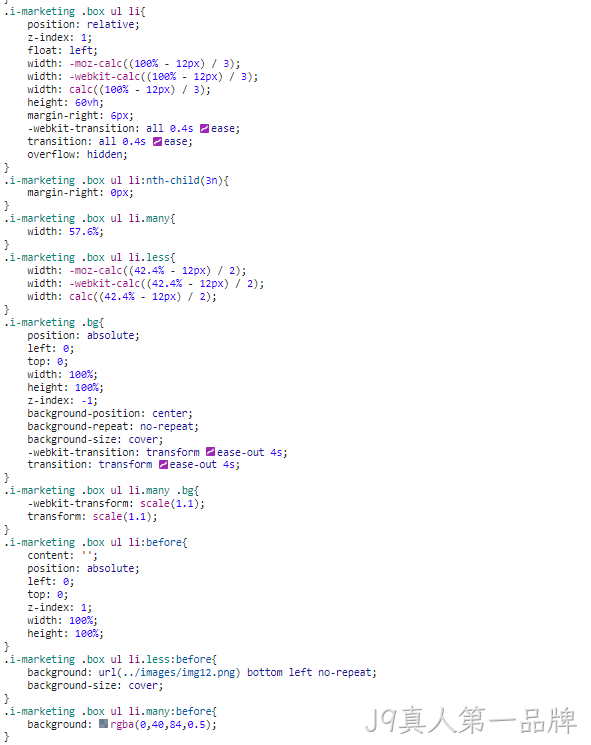Click the JQ watermark text
The width and height of the screenshot is (591, 745).
(x=470, y=720)
